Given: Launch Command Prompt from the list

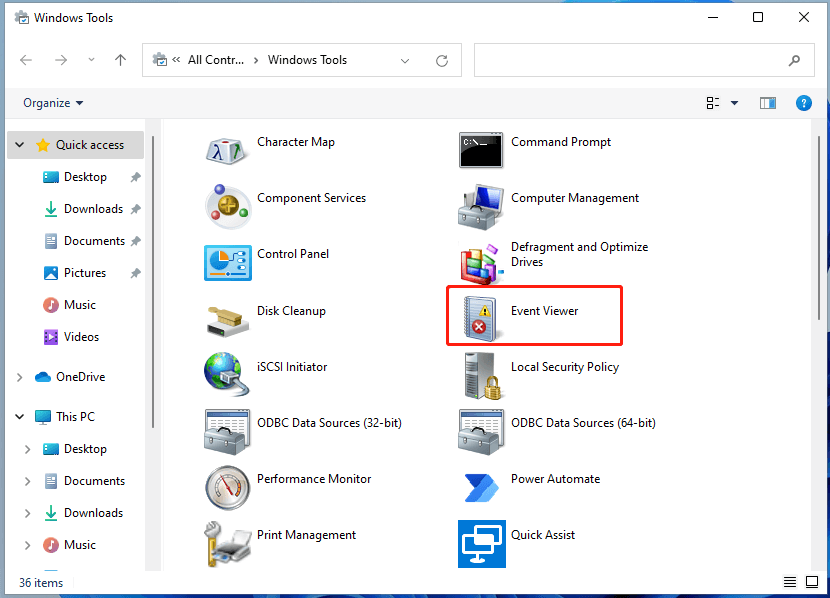Looking at the screenshot, I should click(x=481, y=150).
